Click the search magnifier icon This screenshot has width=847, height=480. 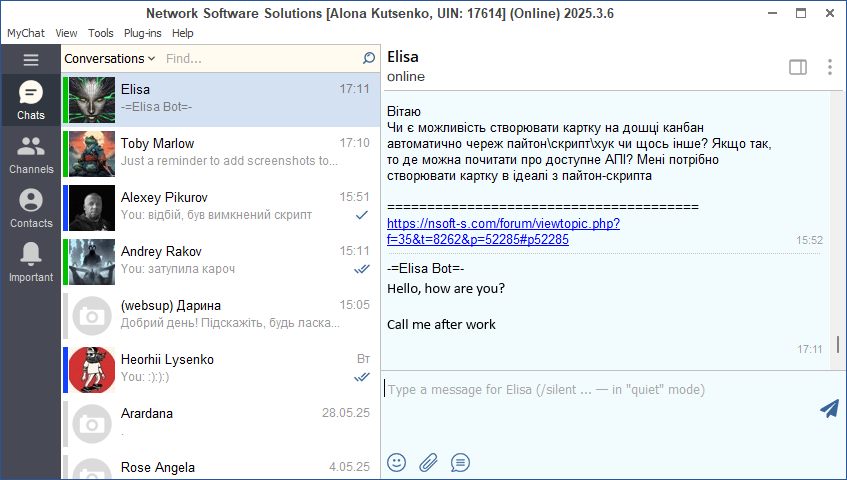tap(369, 59)
